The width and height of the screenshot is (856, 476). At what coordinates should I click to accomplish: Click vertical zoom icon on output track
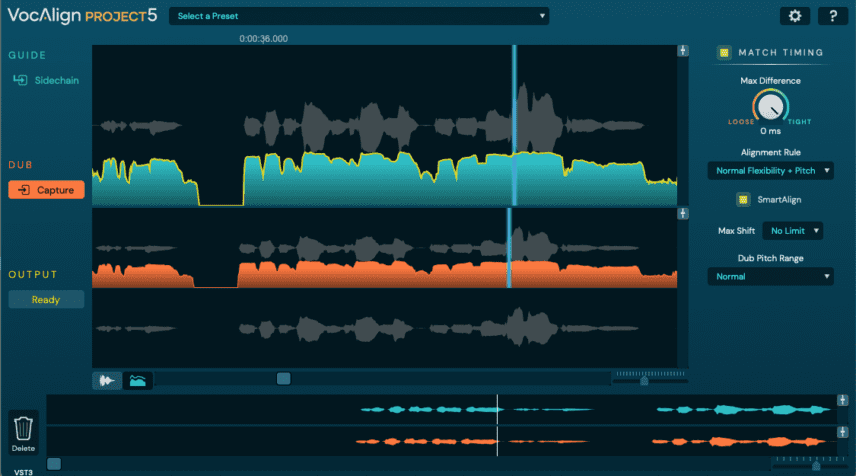click(683, 213)
